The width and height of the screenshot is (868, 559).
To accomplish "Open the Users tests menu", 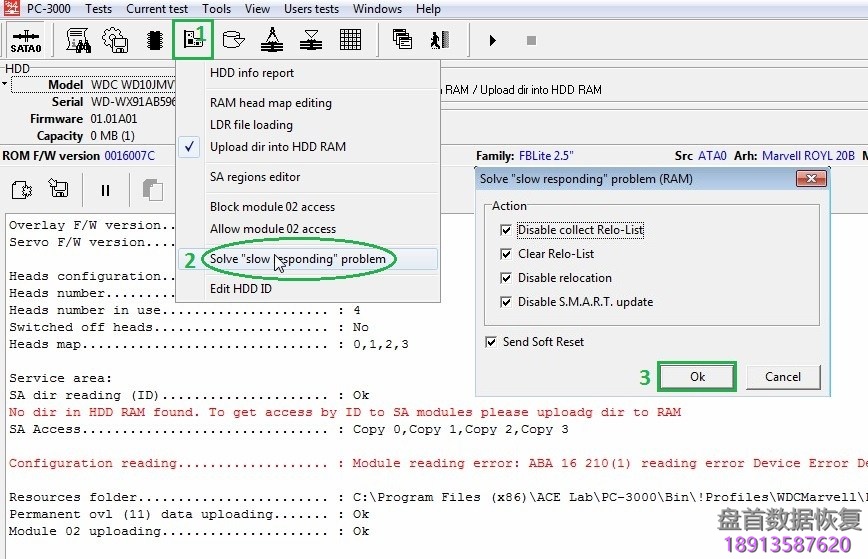I will 311,9.
